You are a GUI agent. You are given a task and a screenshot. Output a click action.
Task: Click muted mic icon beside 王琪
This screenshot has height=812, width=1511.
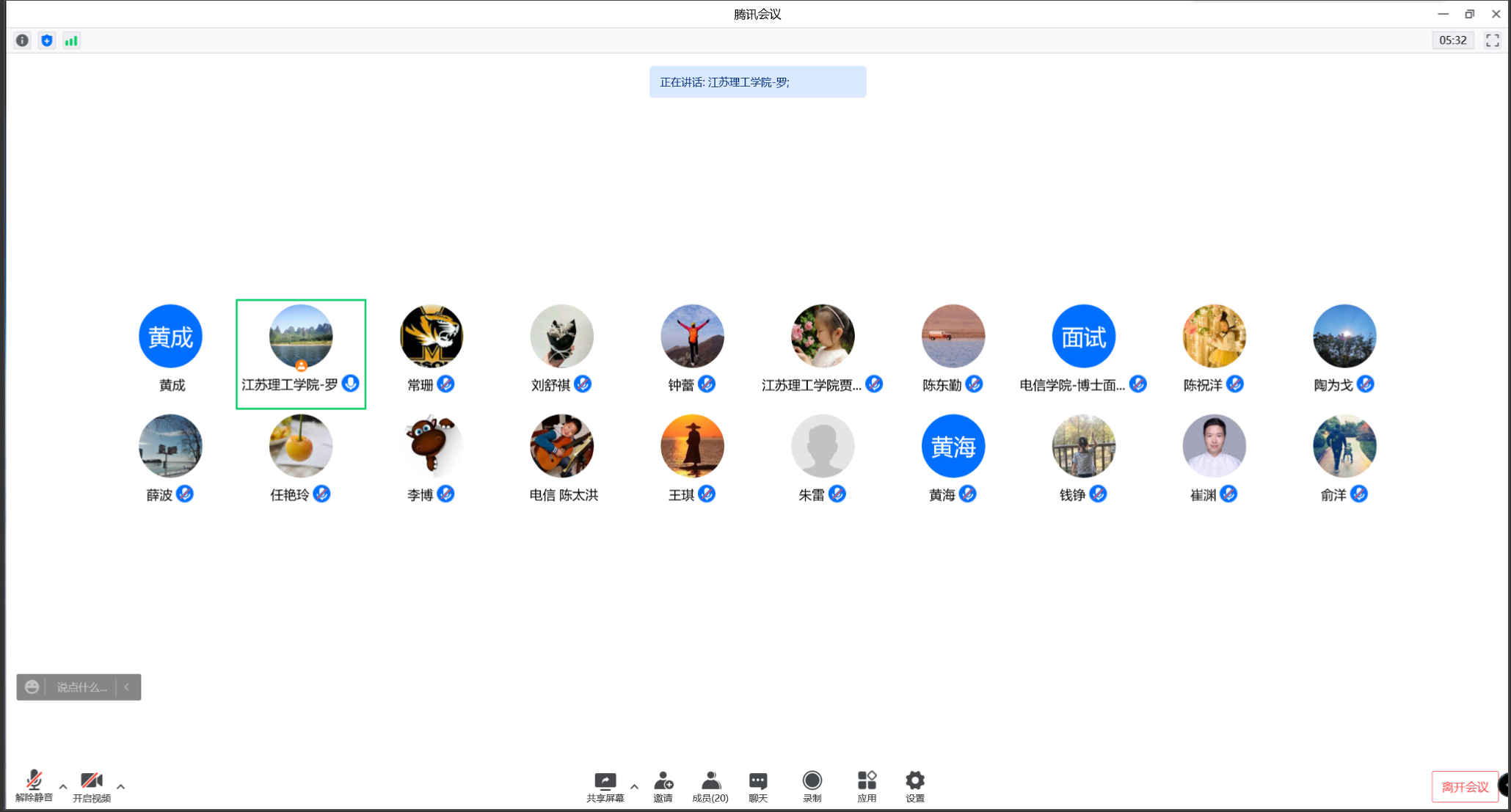707,494
